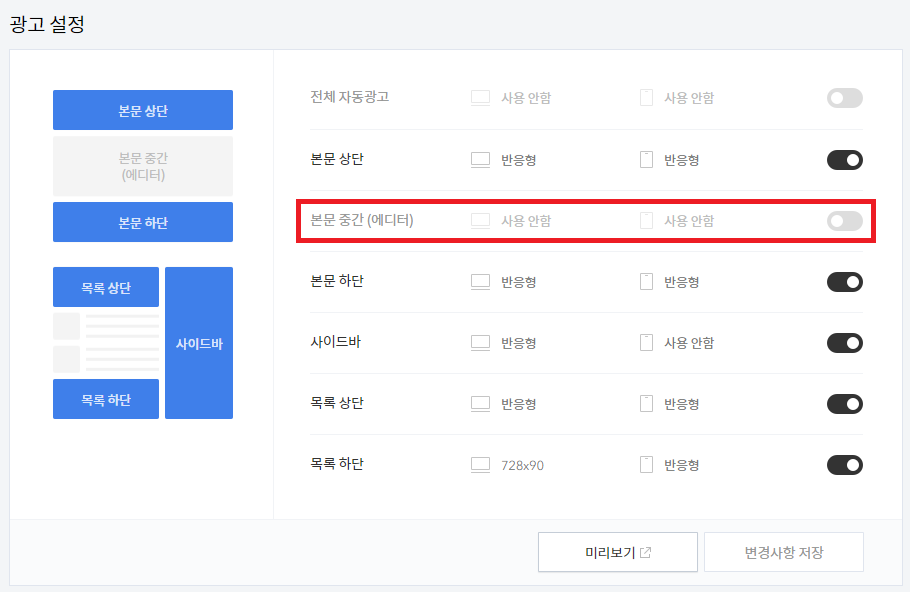Click mobile phone icon in 목록 상단 row
The height and width of the screenshot is (592, 910).
(646, 403)
